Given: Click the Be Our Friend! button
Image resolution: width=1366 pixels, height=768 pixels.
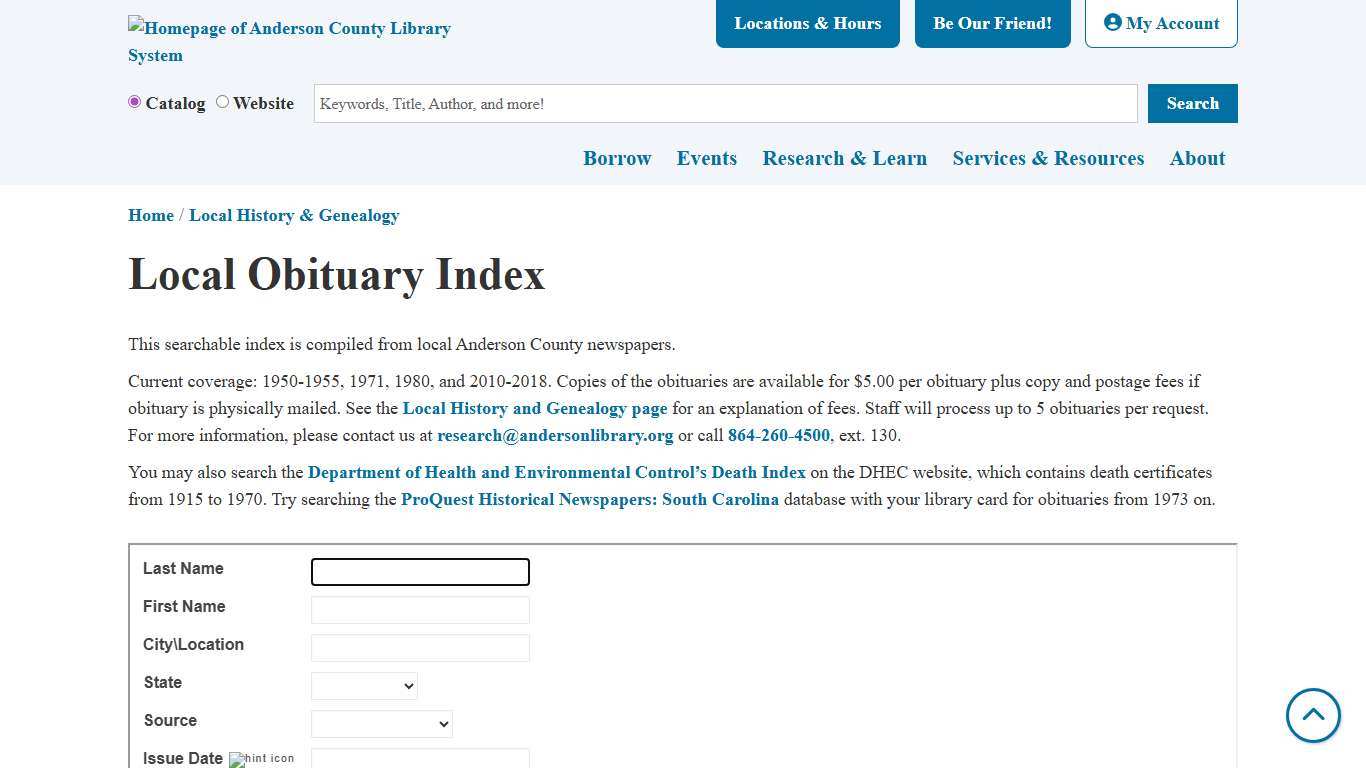Looking at the screenshot, I should coord(992,22).
